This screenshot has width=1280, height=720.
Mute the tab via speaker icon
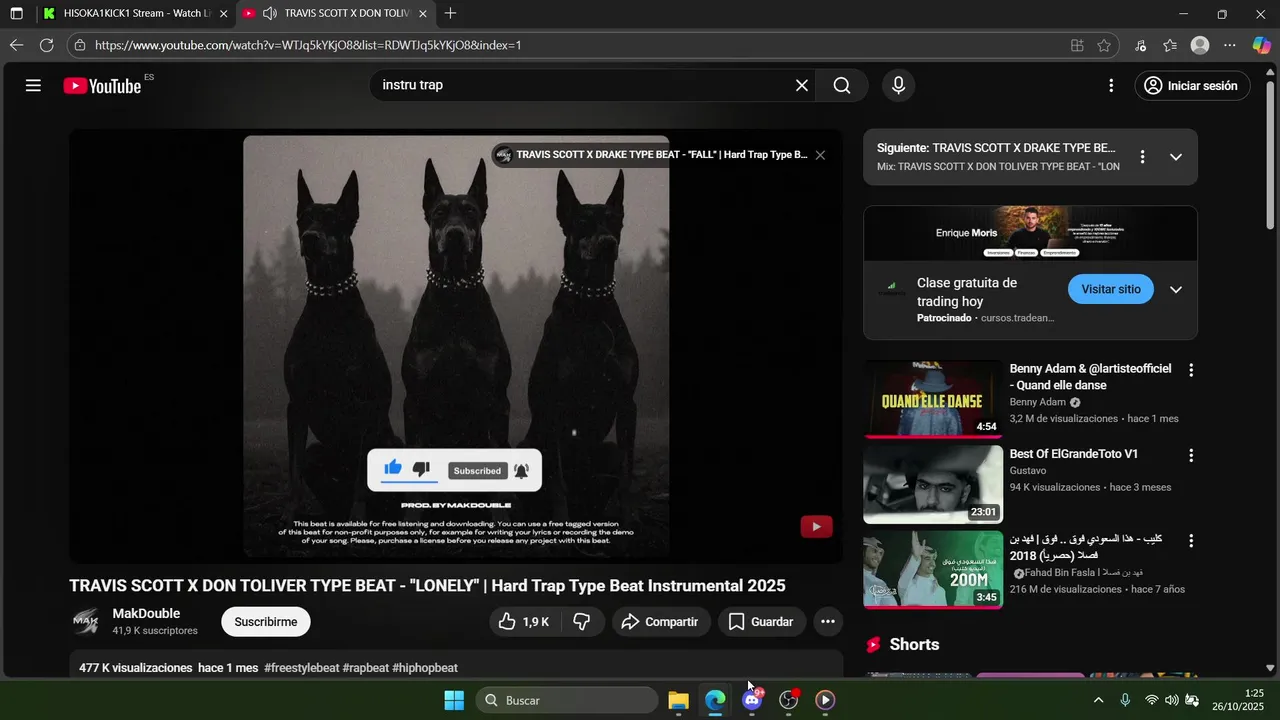click(x=270, y=14)
